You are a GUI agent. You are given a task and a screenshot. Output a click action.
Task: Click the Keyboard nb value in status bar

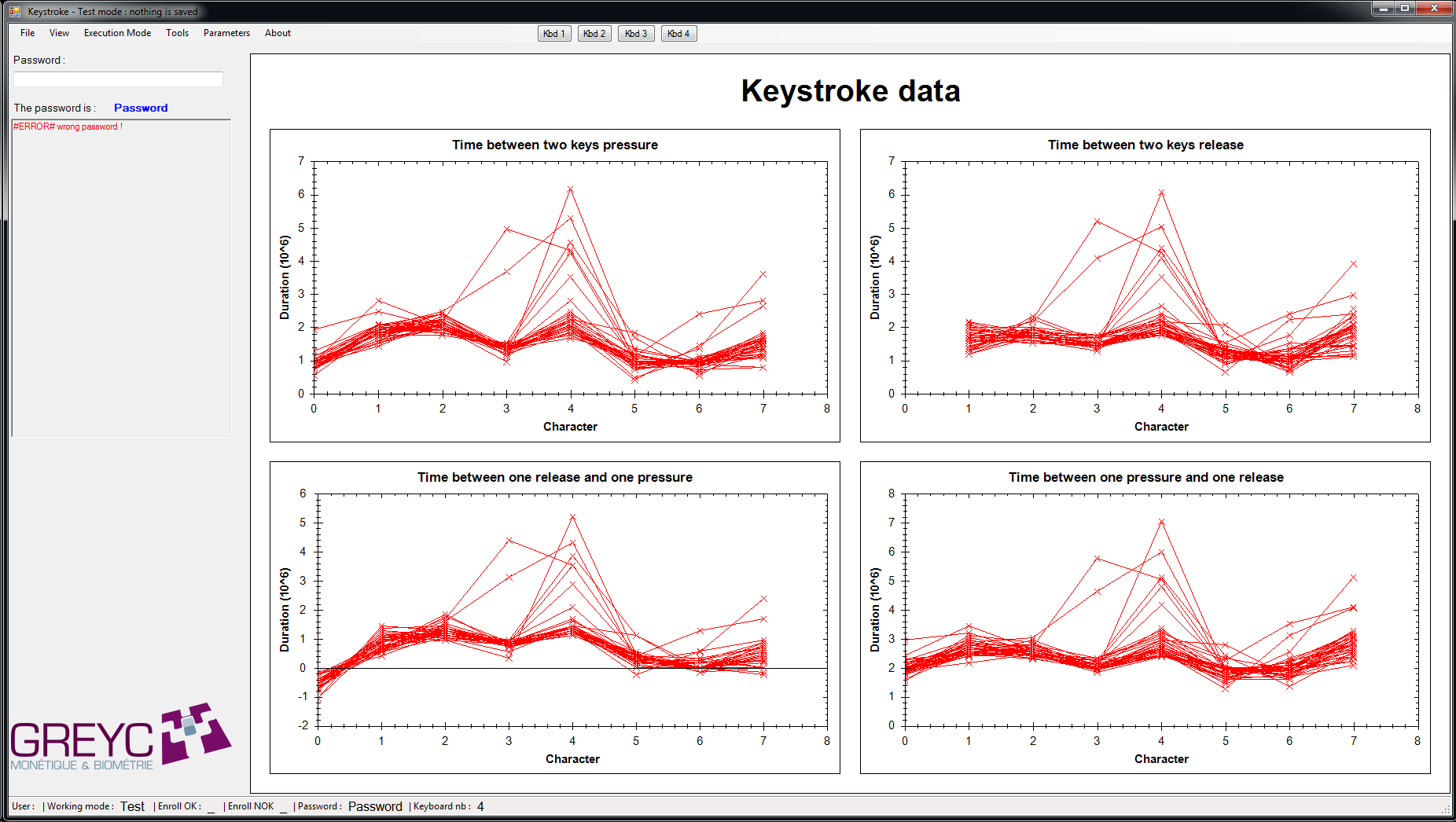click(x=480, y=806)
